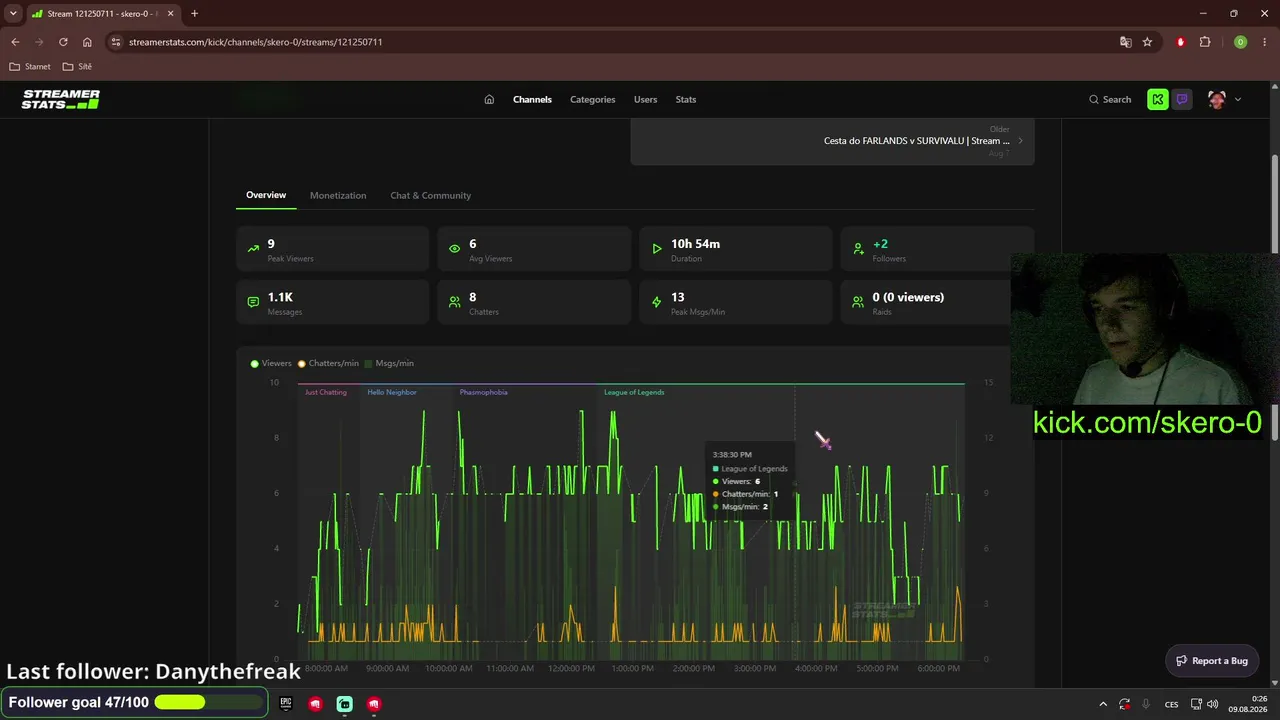Open the taskbar volume speaker icon
The image size is (1280, 720).
(x=1212, y=704)
